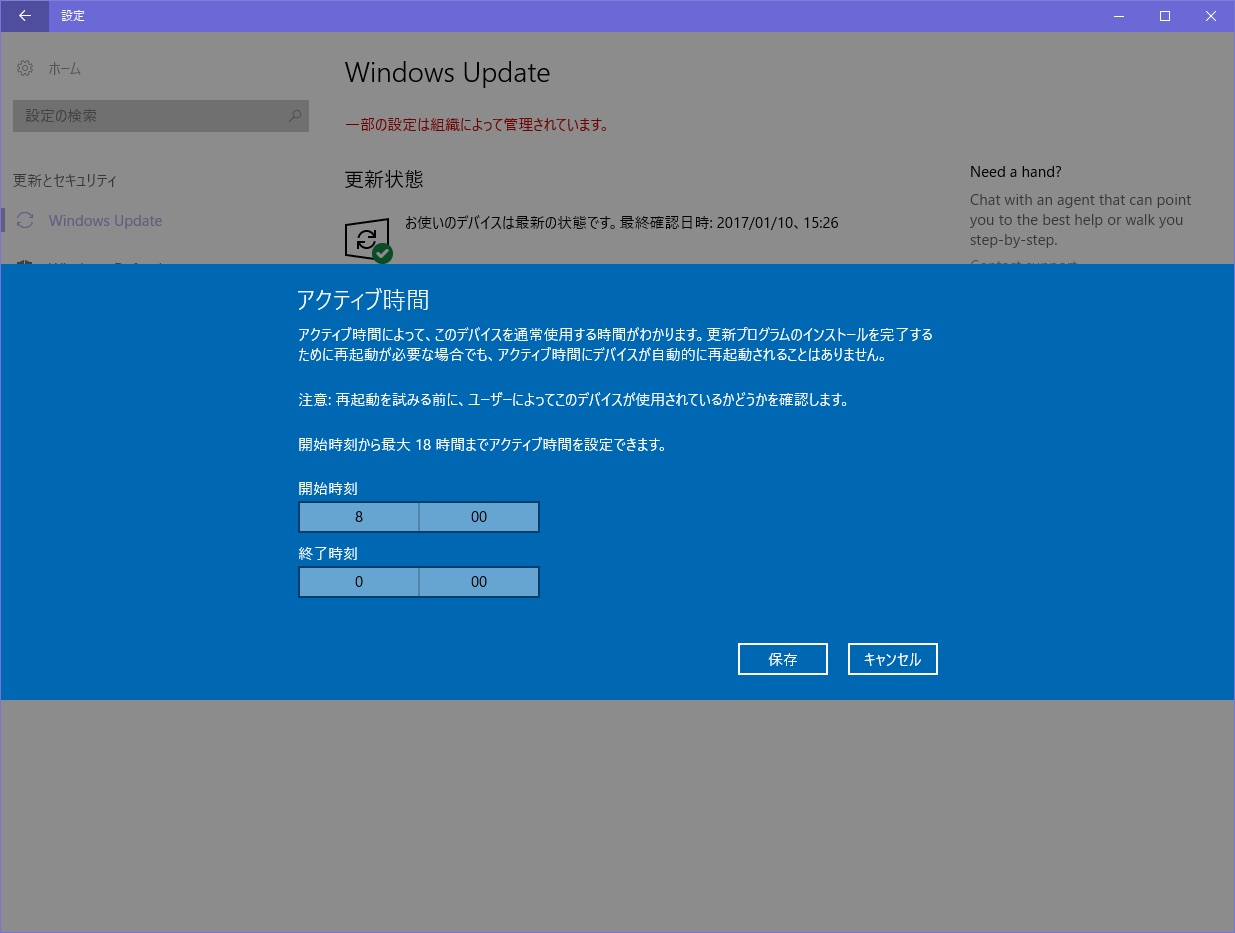Open the start time minutes picker

(x=479, y=517)
